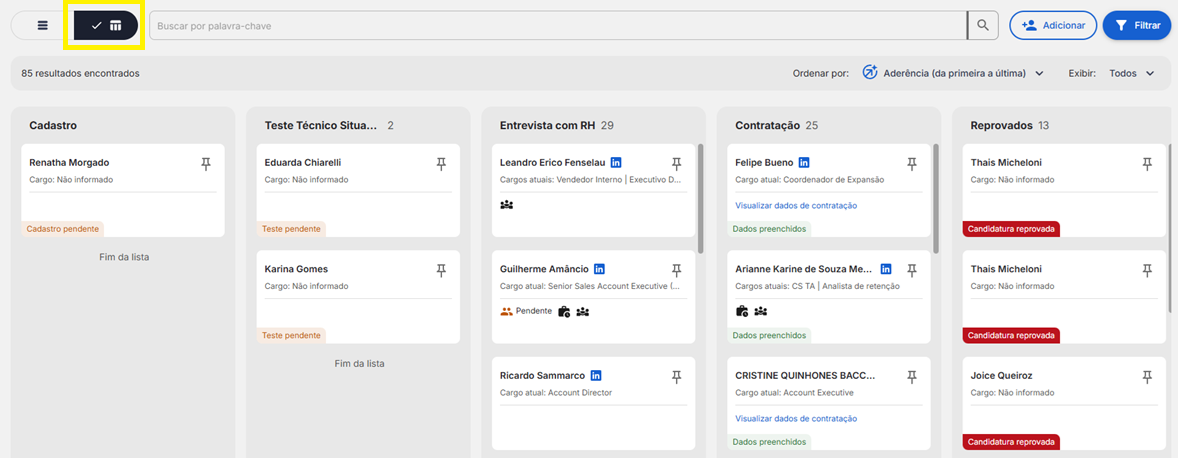Click the orange Pendente people icon on Guilherme's card
This screenshot has width=1179, height=458.
506,311
